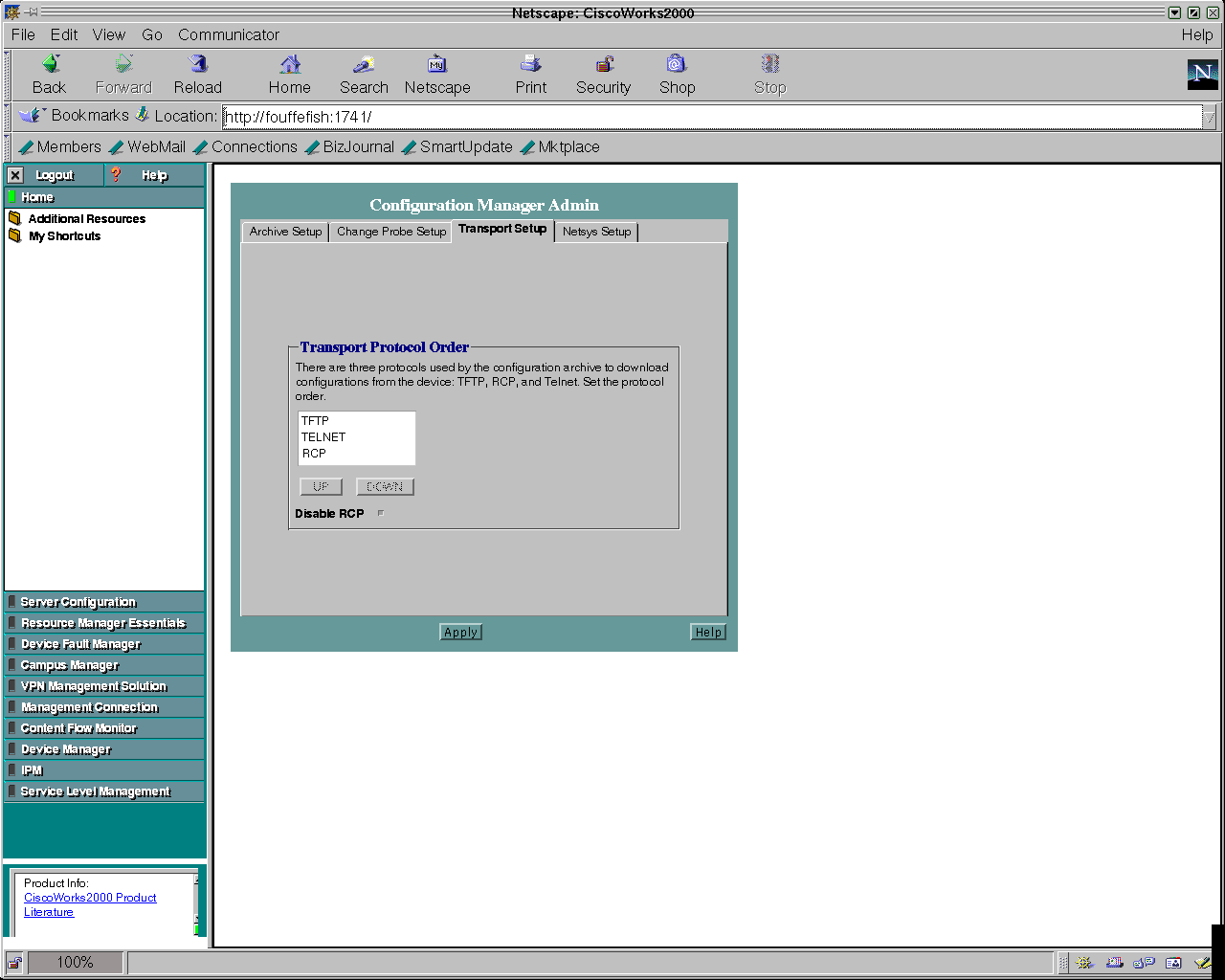Expand the Content Flow Monitor drawer
The image size is (1225, 980).
[104, 728]
